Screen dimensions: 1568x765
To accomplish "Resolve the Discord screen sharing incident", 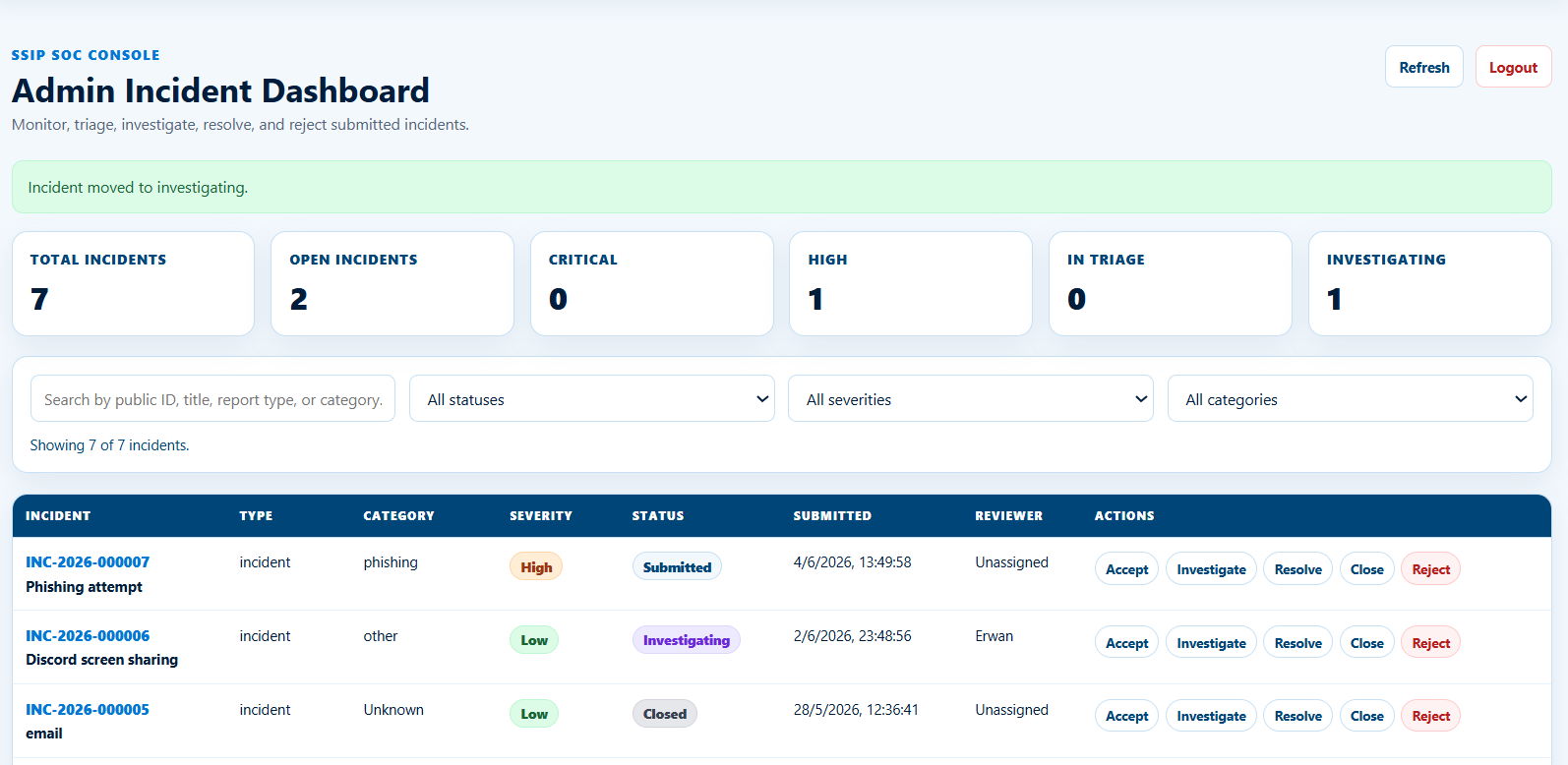I will click(x=1298, y=642).
